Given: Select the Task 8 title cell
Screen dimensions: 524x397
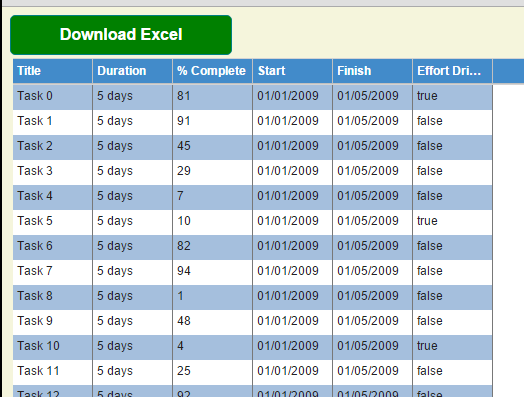Looking at the screenshot, I should tap(53, 298).
